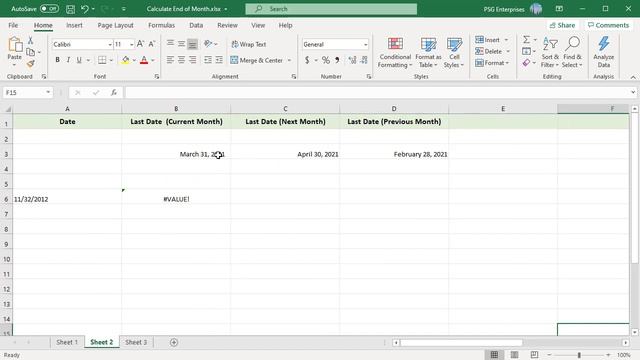Image resolution: width=640 pixels, height=360 pixels.
Task: Toggle the AutoSave switch
Action: (49, 9)
